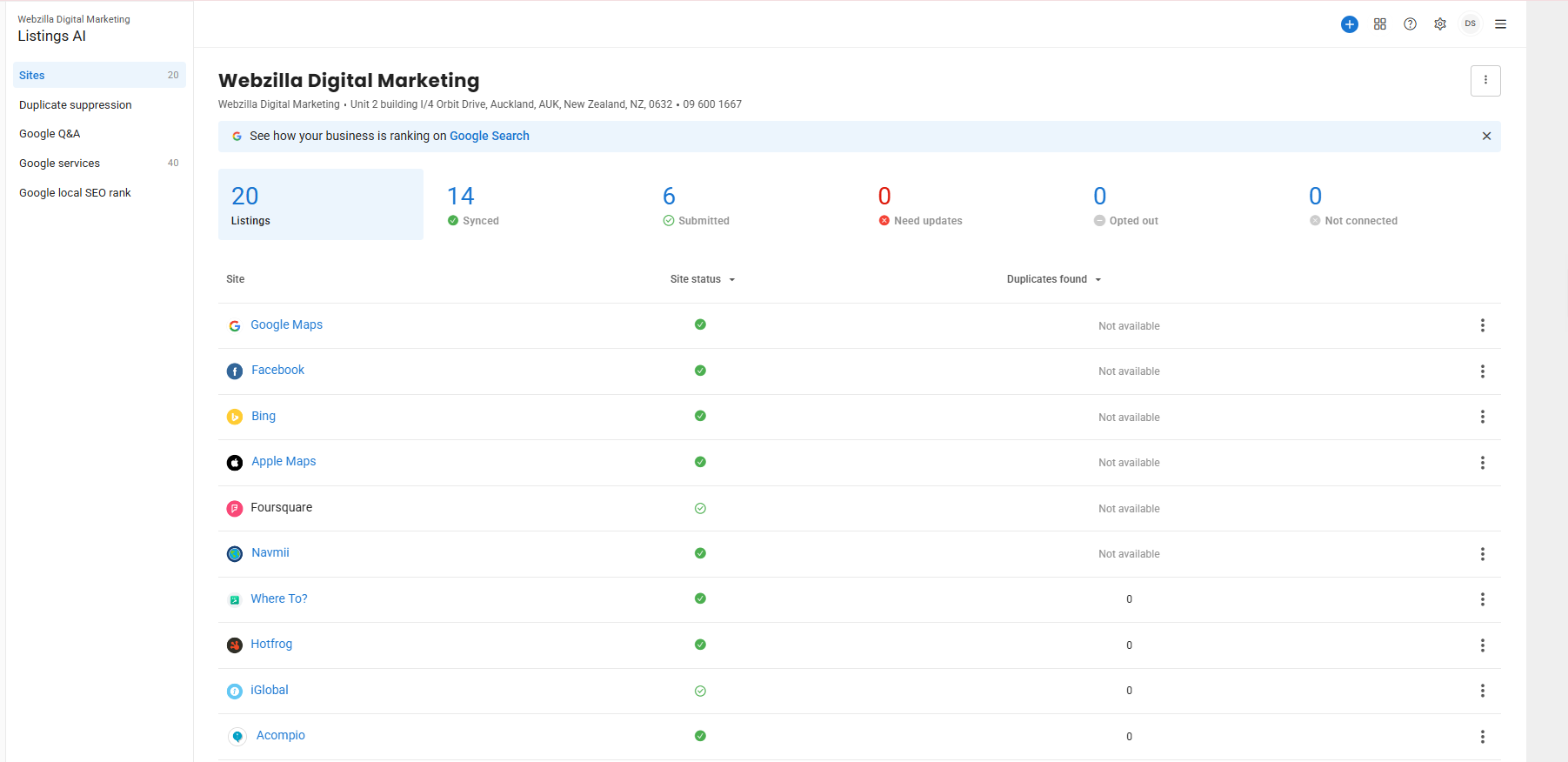The height and width of the screenshot is (762, 1568).
Task: Click the Foursquare site name
Action: 281,507
